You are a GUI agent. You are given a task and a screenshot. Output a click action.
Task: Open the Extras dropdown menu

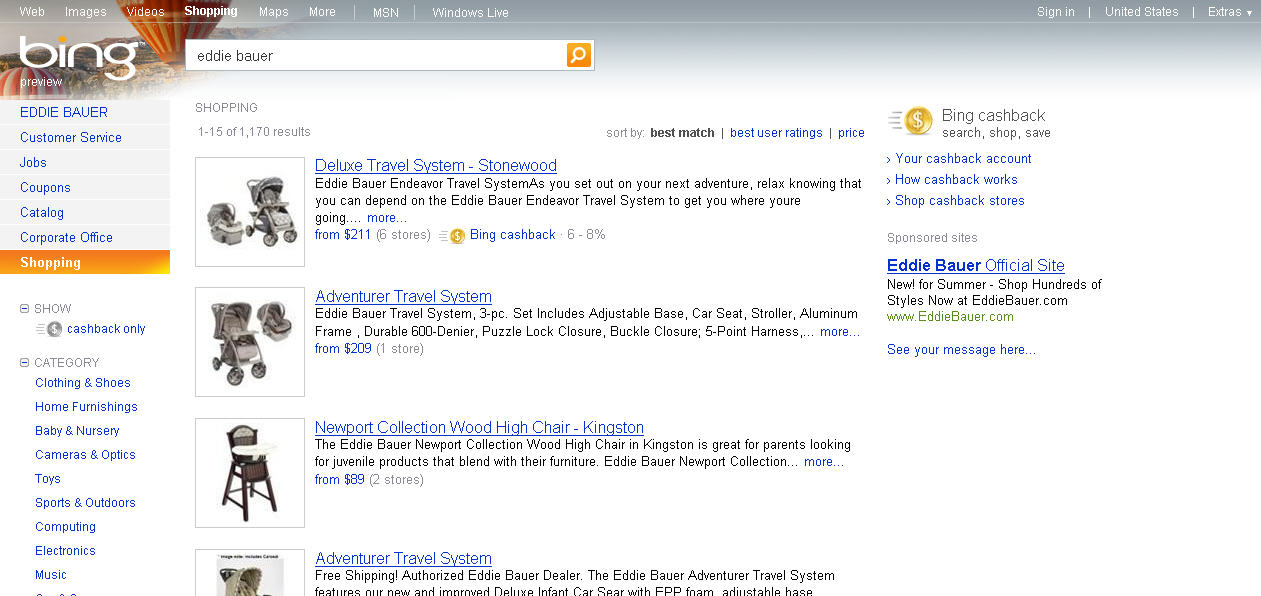point(1230,12)
